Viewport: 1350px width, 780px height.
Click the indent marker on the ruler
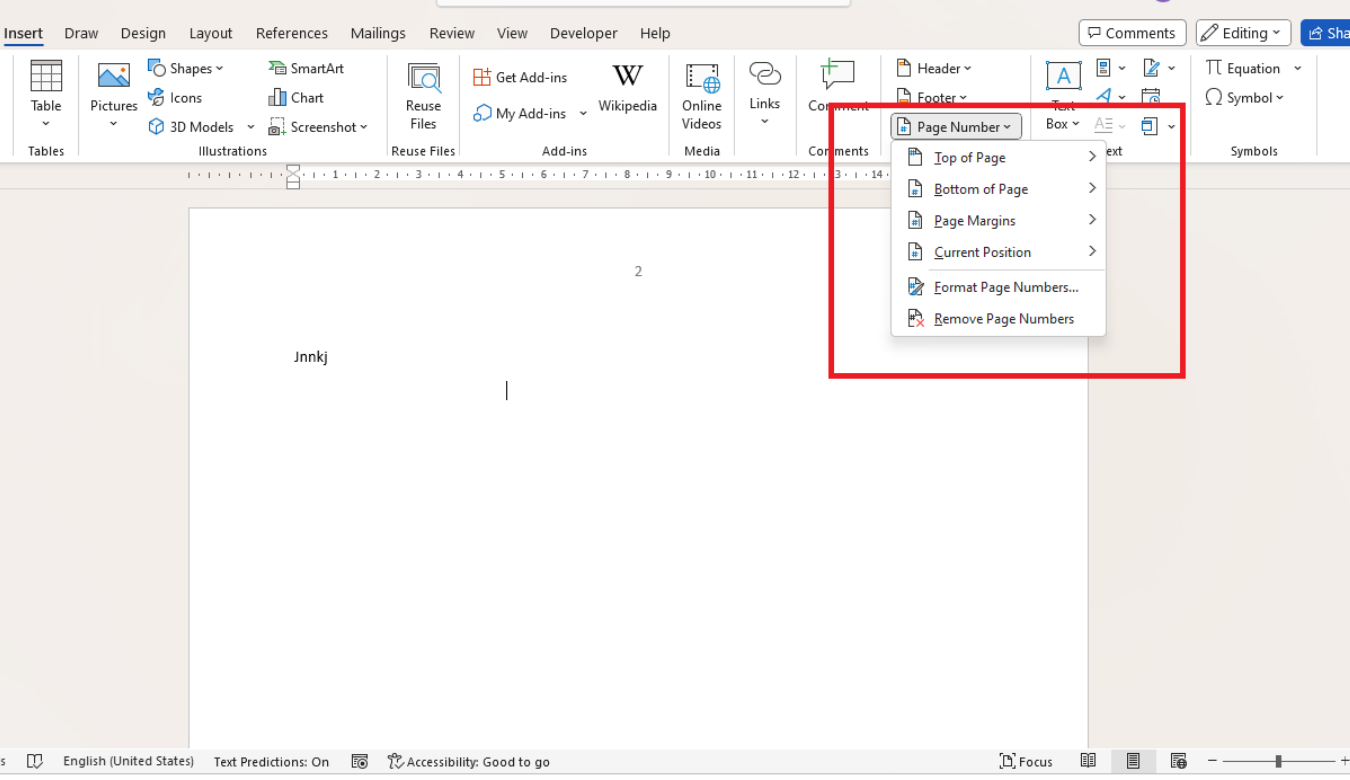coord(293,177)
